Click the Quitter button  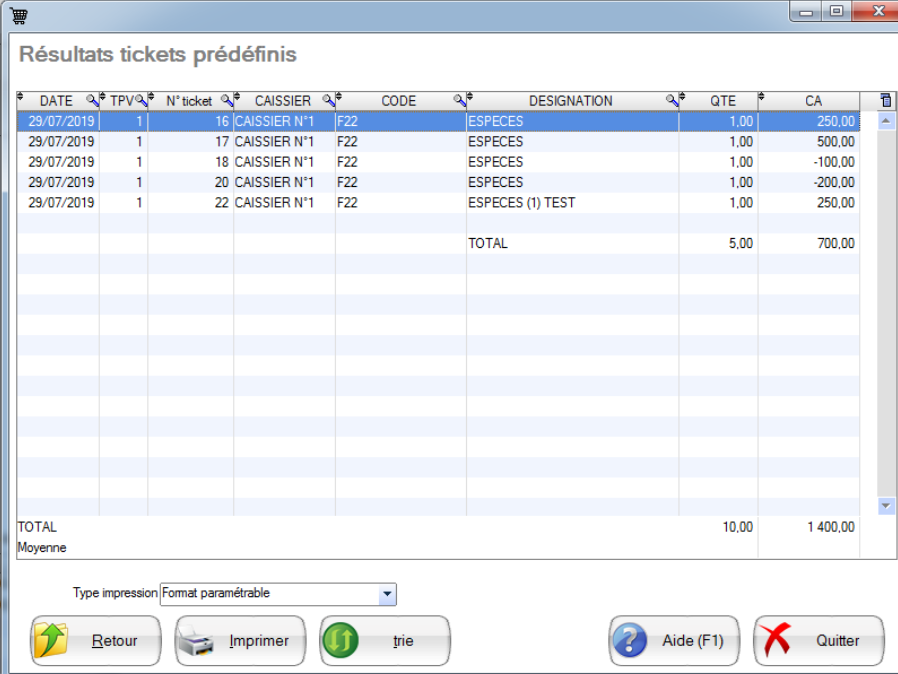[x=819, y=641]
